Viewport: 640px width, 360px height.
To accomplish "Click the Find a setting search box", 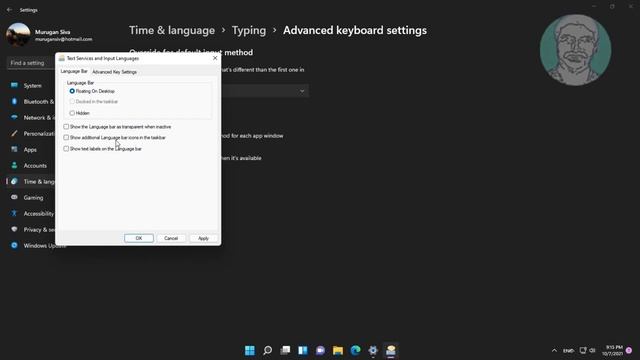I will pos(31,63).
